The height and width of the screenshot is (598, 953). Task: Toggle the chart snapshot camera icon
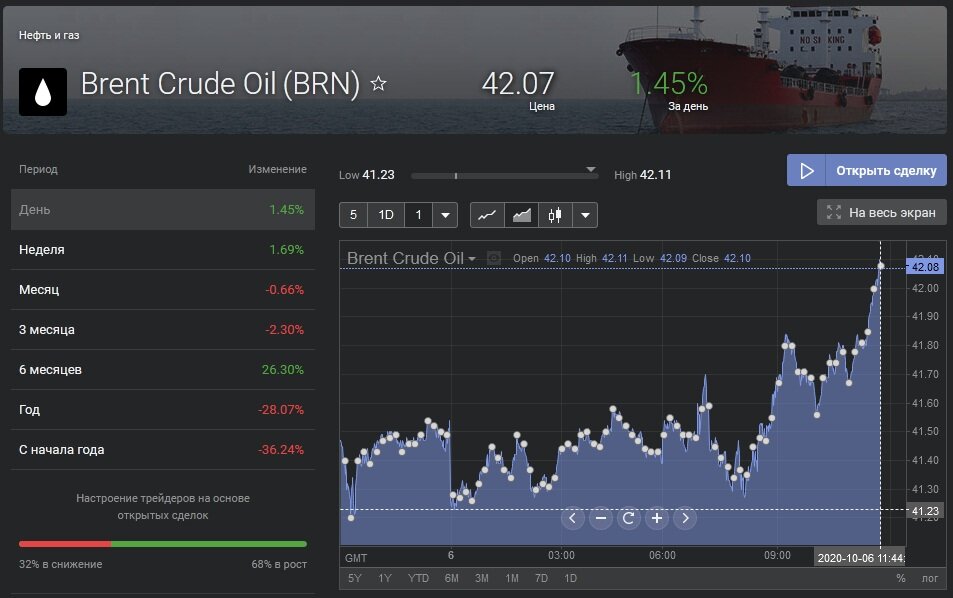tap(493, 258)
